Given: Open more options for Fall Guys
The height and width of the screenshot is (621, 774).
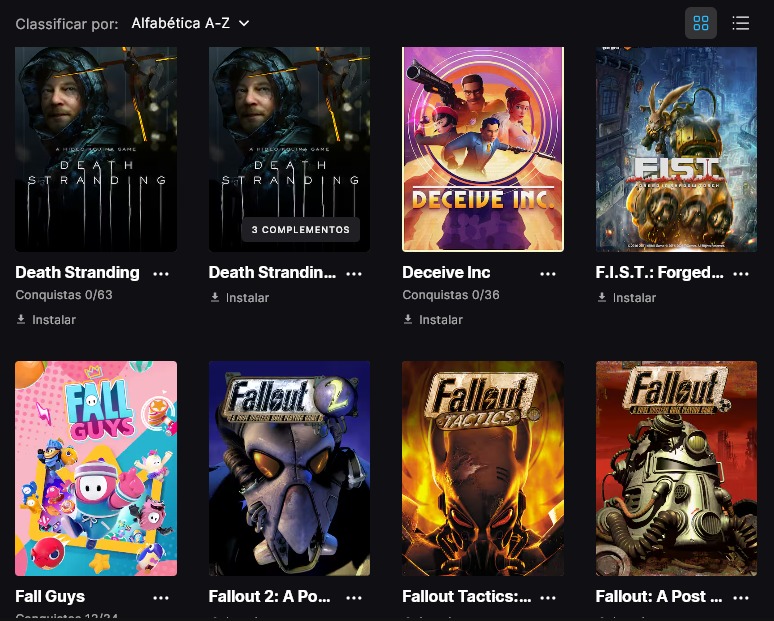Looking at the screenshot, I should pyautogui.click(x=161, y=597).
